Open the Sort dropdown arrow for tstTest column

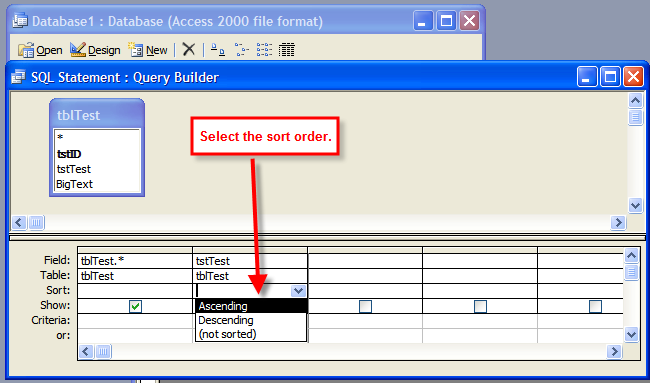(x=298, y=291)
